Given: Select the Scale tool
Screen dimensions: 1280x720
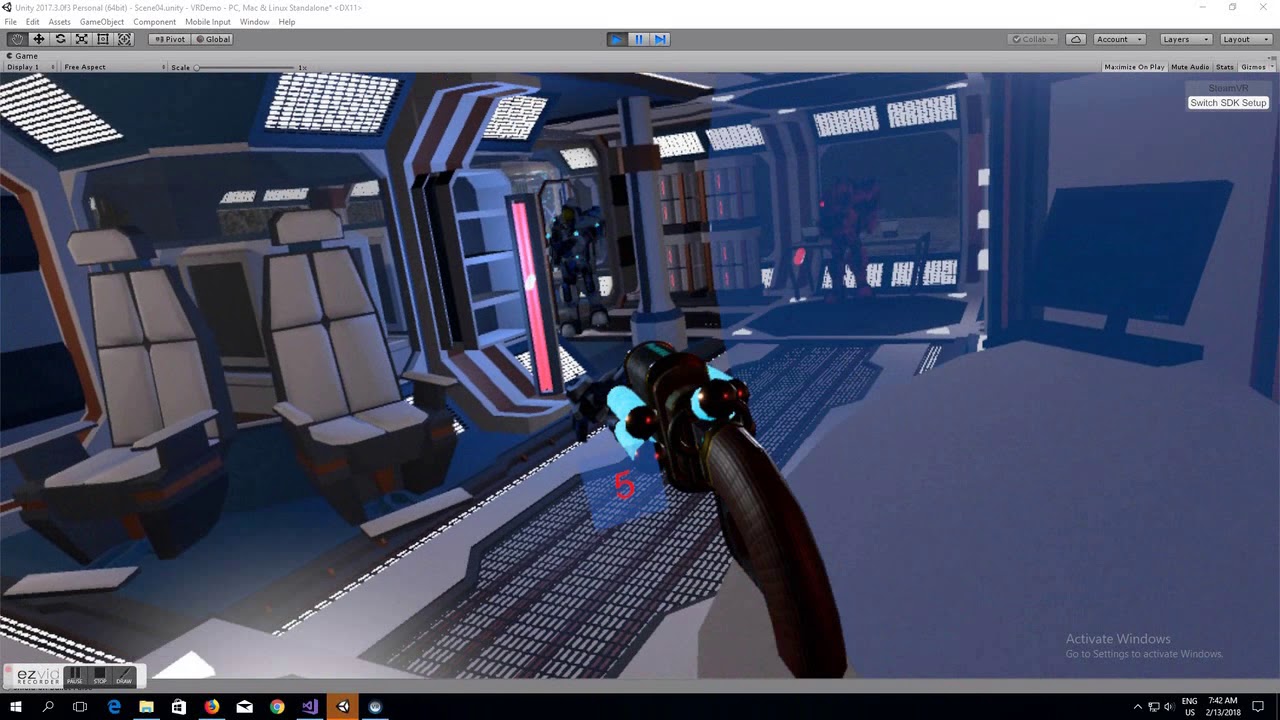Looking at the screenshot, I should tap(82, 39).
